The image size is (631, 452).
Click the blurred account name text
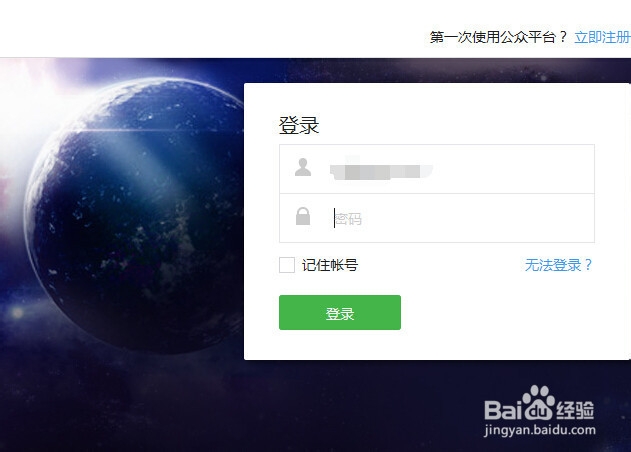pyautogui.click(x=381, y=171)
